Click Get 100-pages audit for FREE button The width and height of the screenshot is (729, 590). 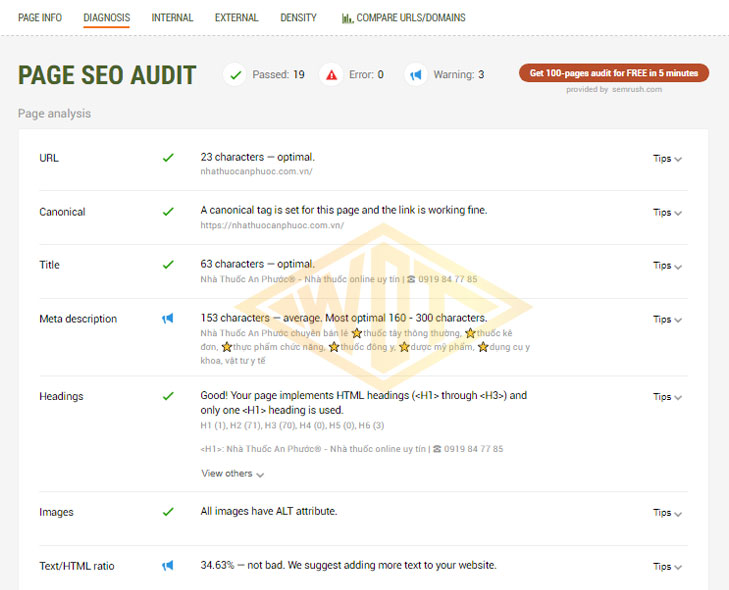pos(614,73)
